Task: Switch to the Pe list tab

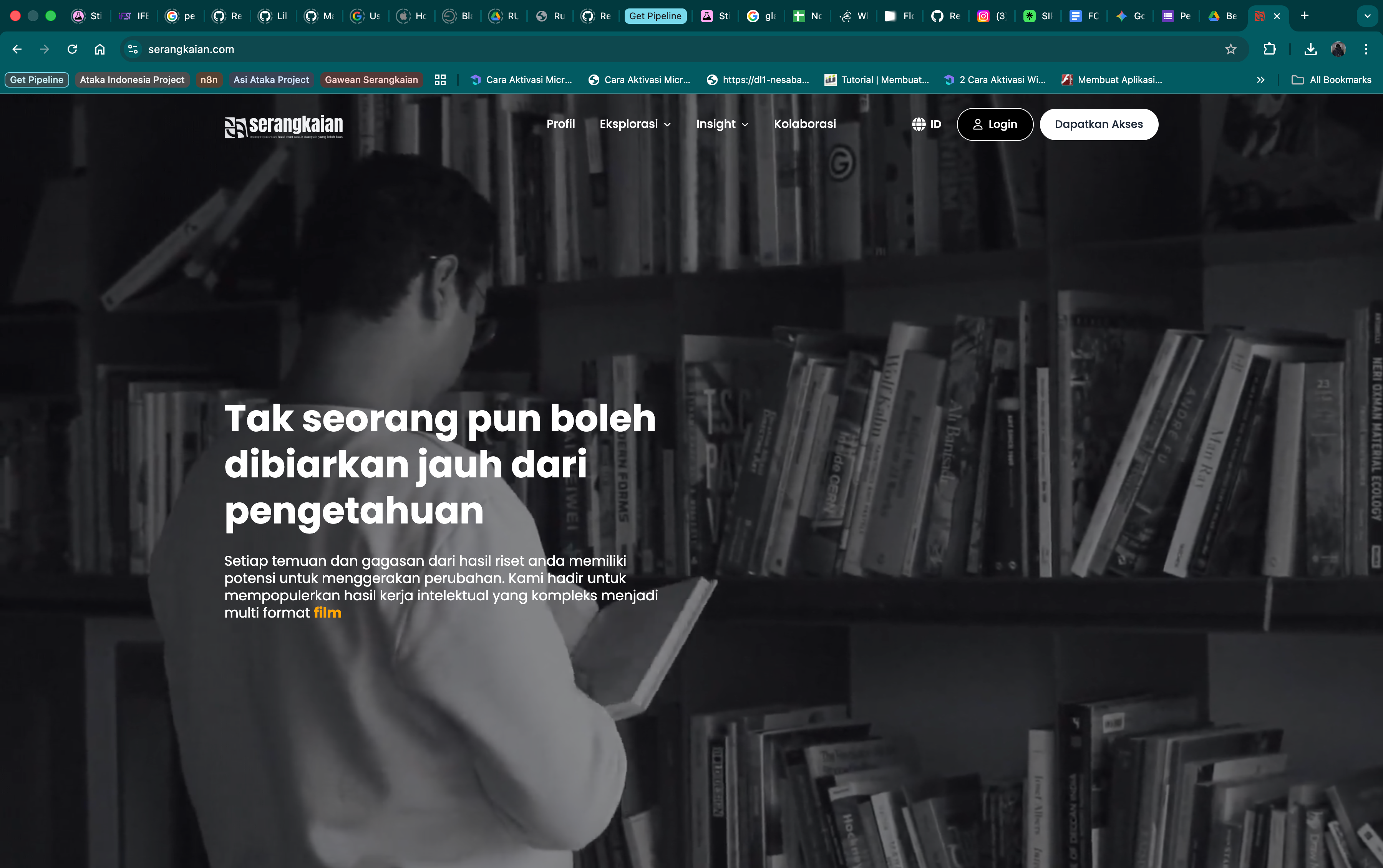Action: point(1176,16)
